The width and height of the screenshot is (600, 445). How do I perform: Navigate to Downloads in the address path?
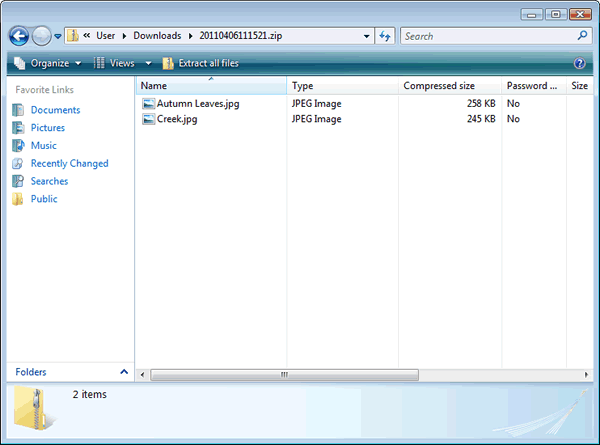157,36
